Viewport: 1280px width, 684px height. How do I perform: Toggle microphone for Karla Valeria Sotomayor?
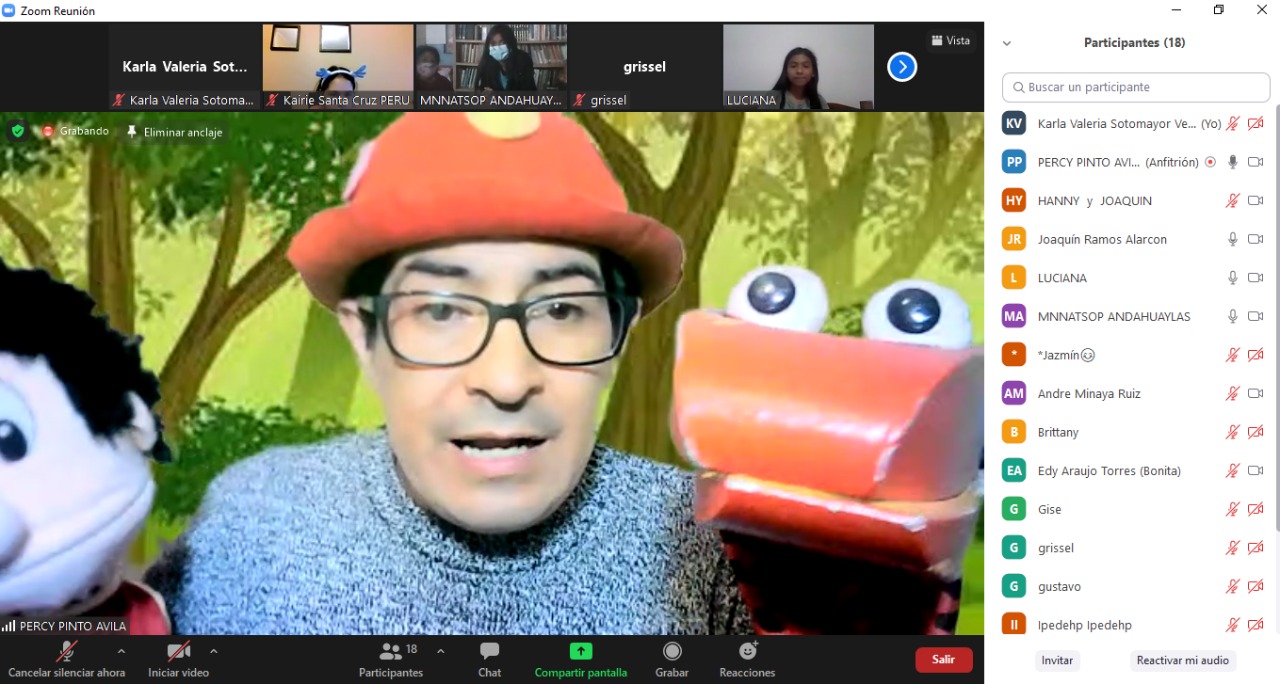1233,124
